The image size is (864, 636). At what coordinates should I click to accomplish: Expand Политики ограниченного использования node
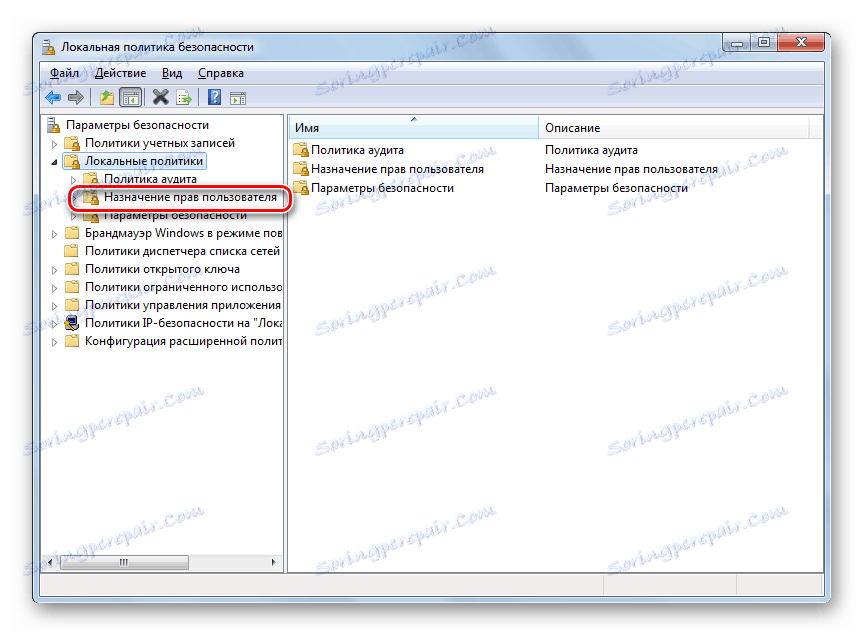click(x=54, y=288)
